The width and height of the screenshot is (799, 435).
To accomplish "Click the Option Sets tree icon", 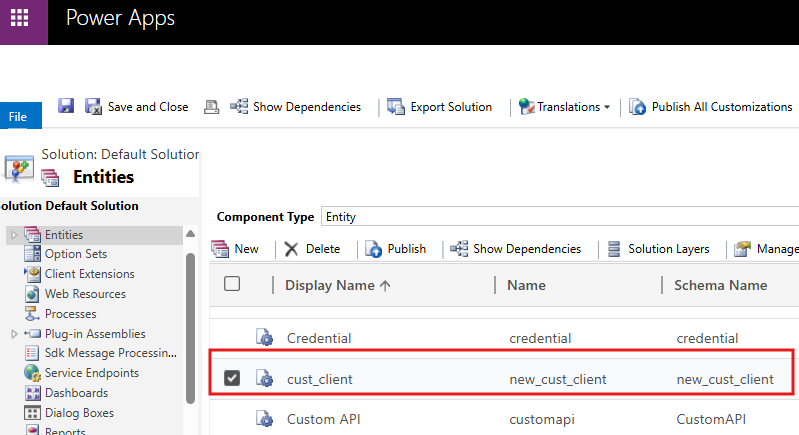I will pyautogui.click(x=33, y=254).
